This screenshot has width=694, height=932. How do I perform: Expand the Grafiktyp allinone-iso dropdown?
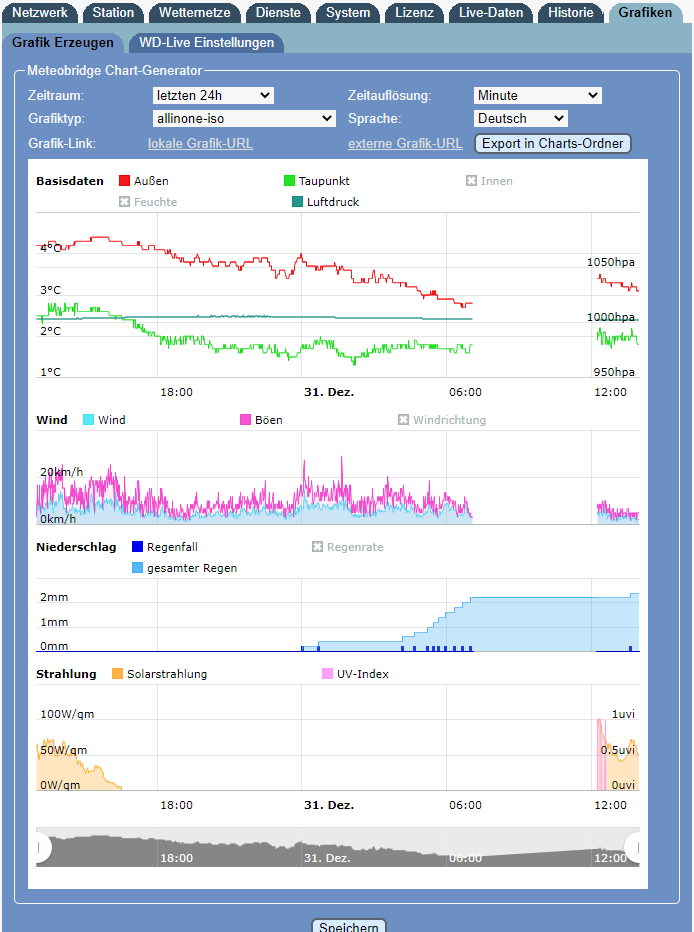coord(244,119)
